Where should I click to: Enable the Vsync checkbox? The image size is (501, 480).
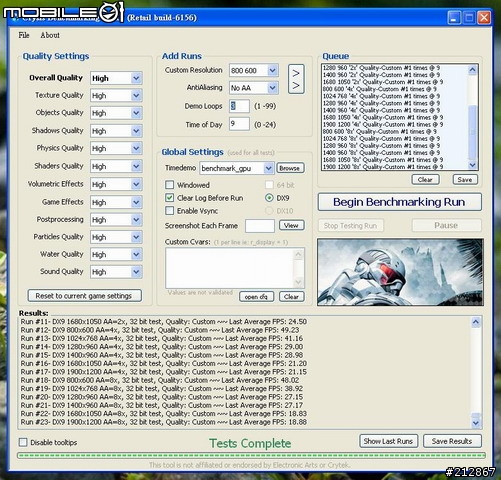click(x=170, y=211)
